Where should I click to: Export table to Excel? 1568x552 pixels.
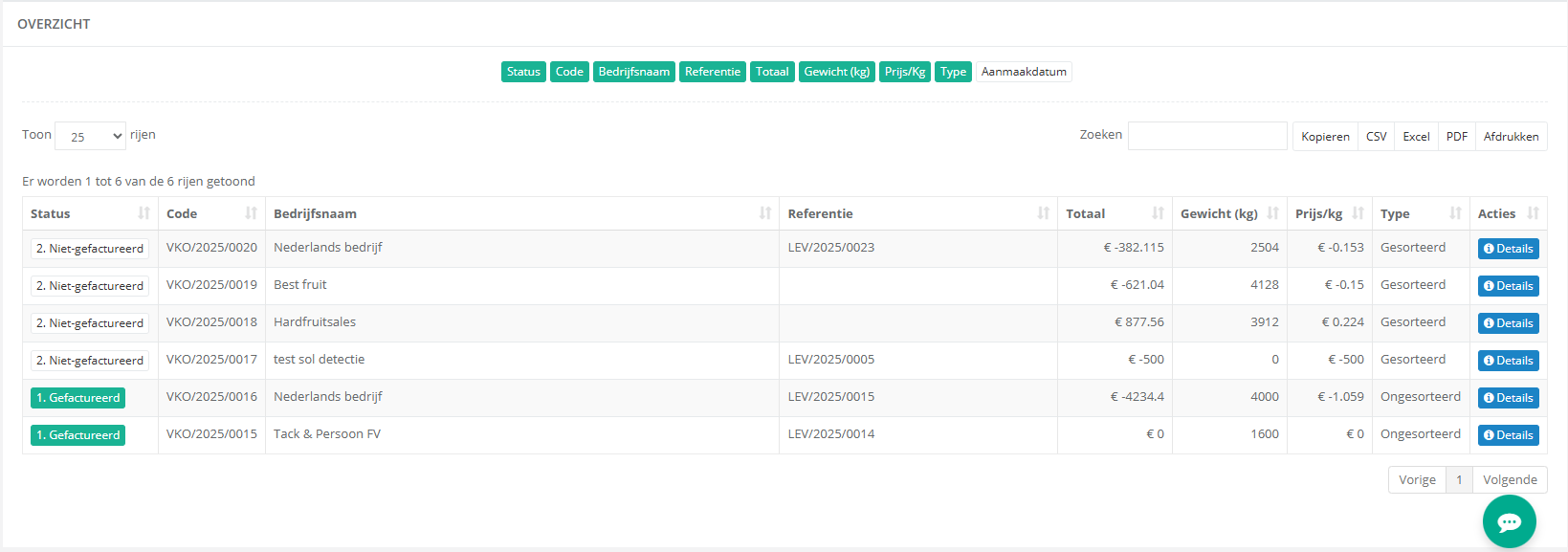pyautogui.click(x=1416, y=137)
